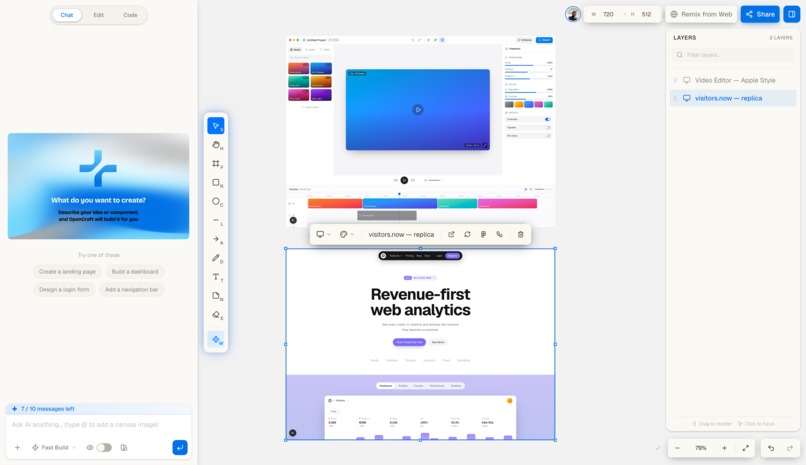The image size is (806, 465).
Task: Click the phone icon in frame toolbar
Action: 500,234
